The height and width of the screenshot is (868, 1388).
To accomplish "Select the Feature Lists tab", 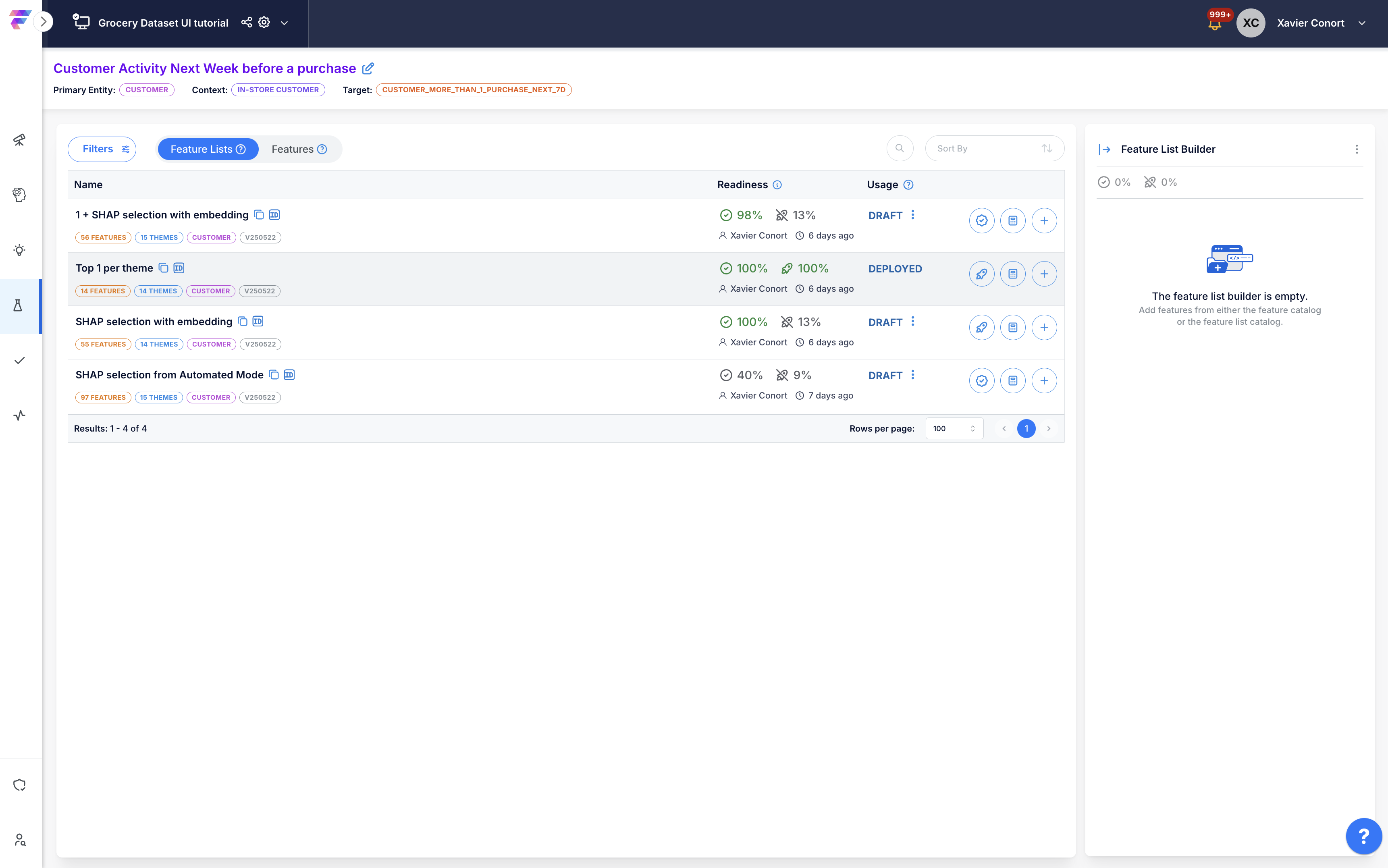I will pyautogui.click(x=208, y=149).
